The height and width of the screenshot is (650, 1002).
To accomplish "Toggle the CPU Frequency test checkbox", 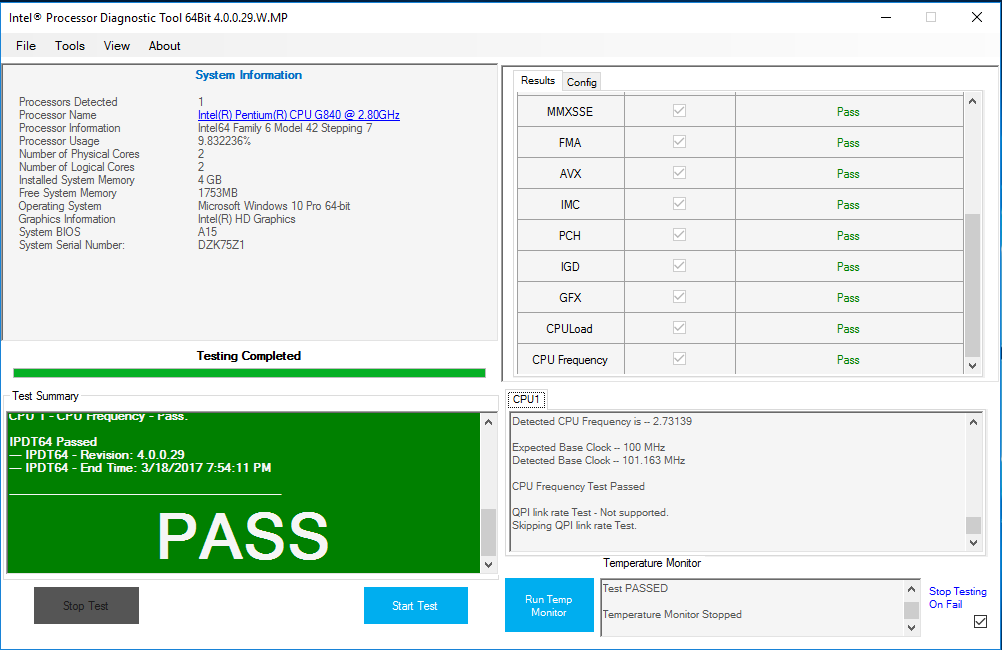I will (x=680, y=359).
